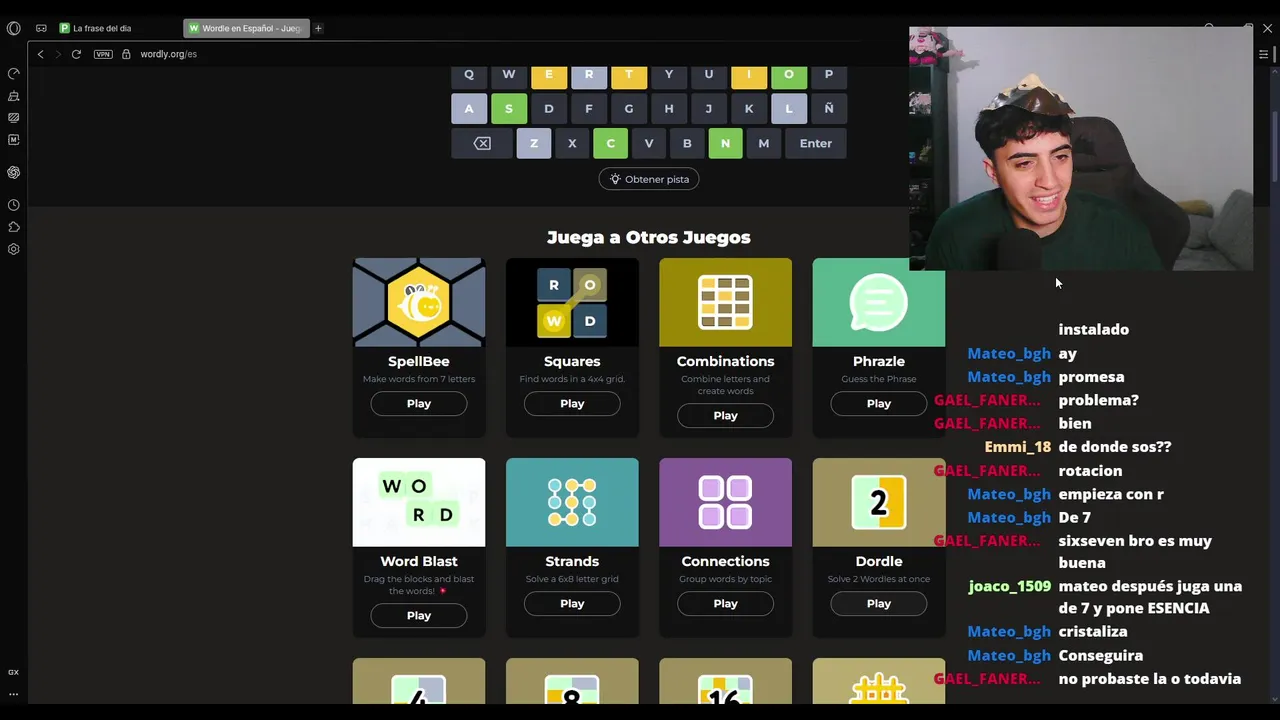Play the Word Blast game
Viewport: 1280px width, 720px height.
pos(419,616)
